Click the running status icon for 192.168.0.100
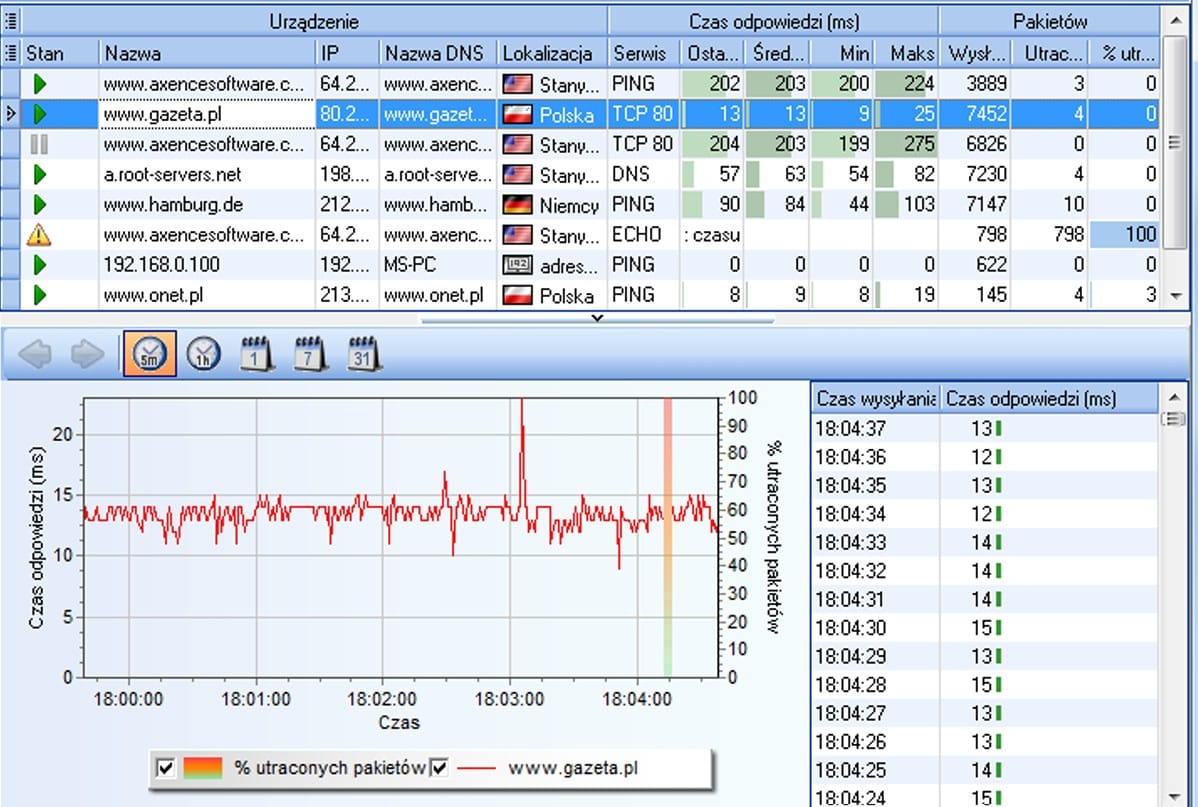Viewport: 1198px width, 807px height. 40,264
